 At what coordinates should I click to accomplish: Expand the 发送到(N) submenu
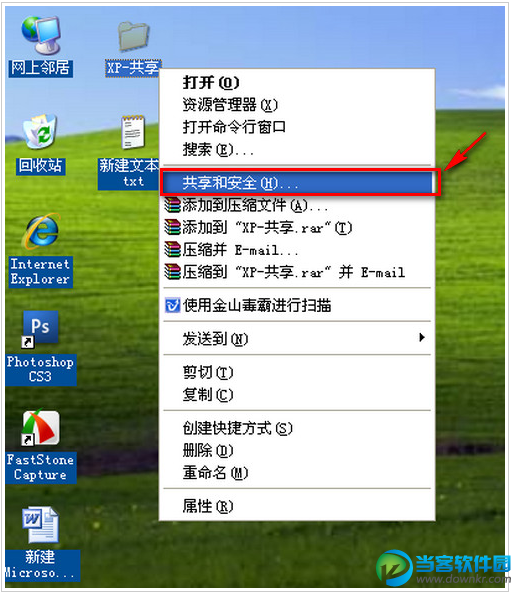[x=298, y=338]
